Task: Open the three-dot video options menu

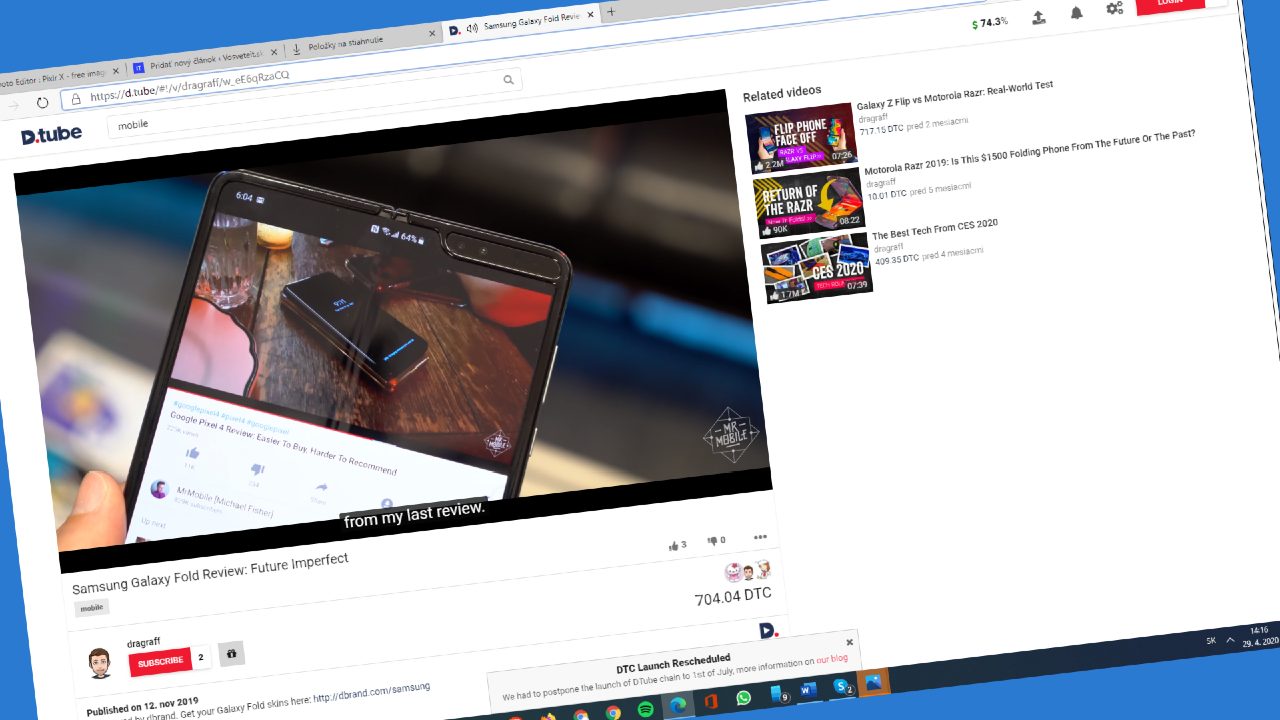Action: point(760,537)
